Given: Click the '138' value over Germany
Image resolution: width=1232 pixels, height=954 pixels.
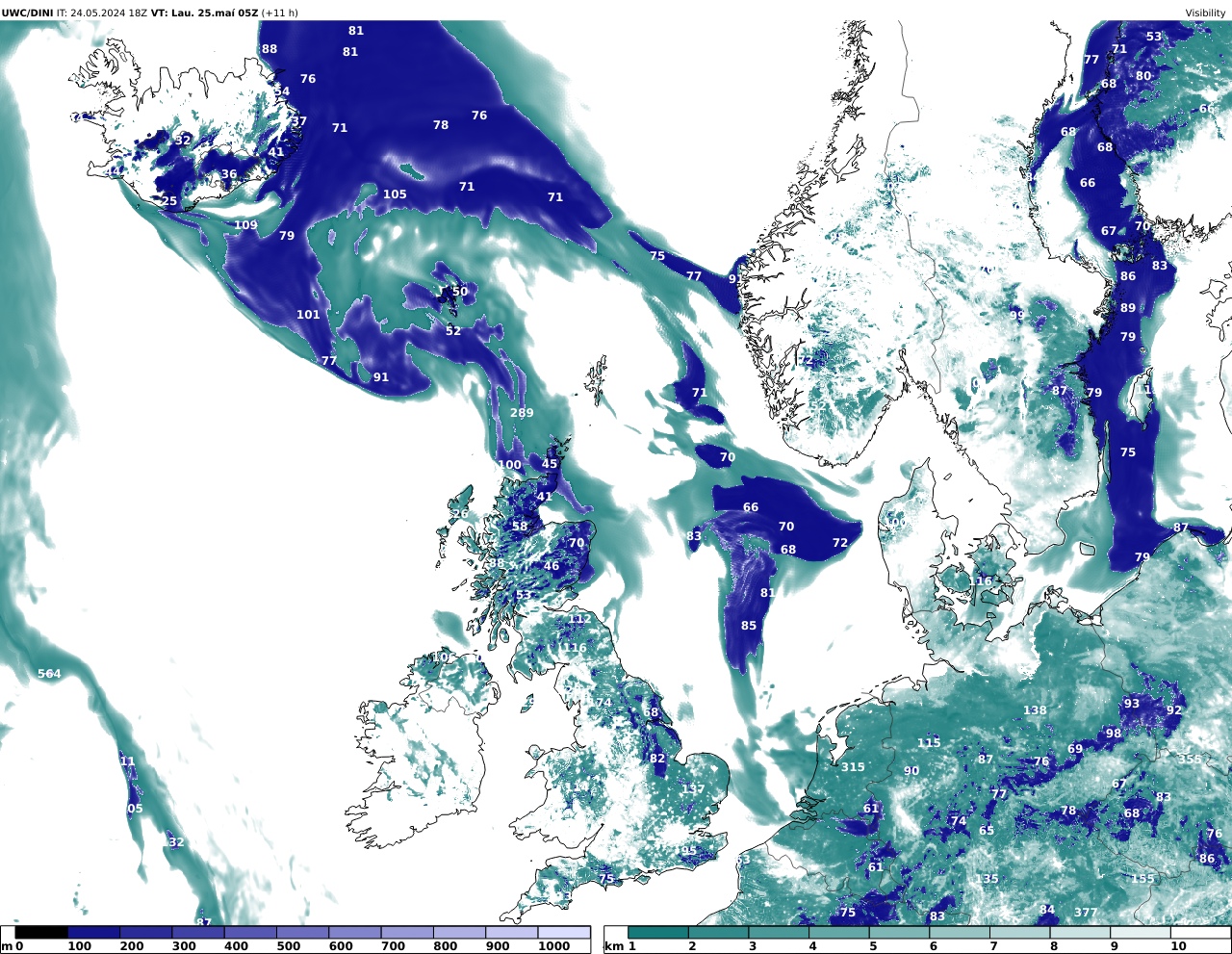Looking at the screenshot, I should [1035, 710].
